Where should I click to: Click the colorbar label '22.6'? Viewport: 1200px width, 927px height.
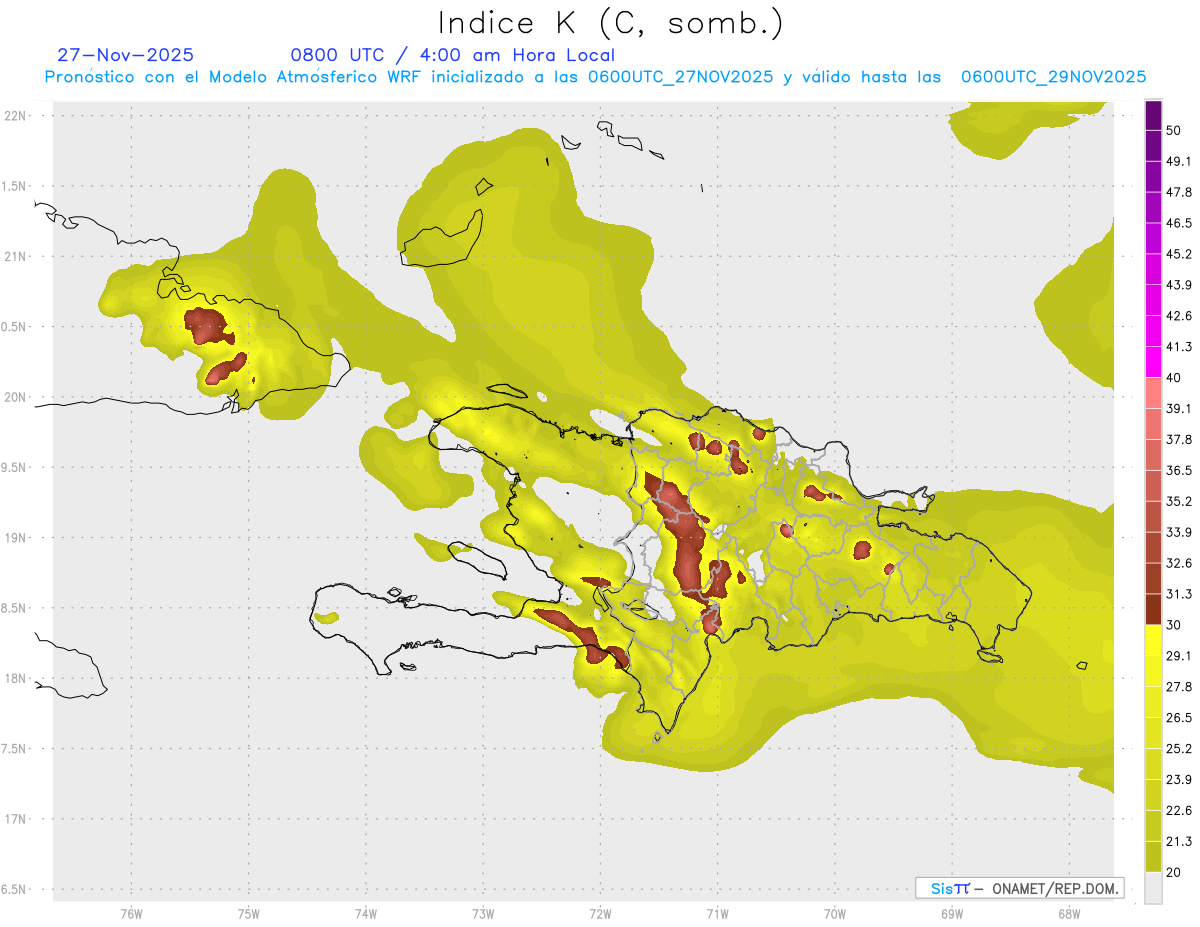[1178, 810]
